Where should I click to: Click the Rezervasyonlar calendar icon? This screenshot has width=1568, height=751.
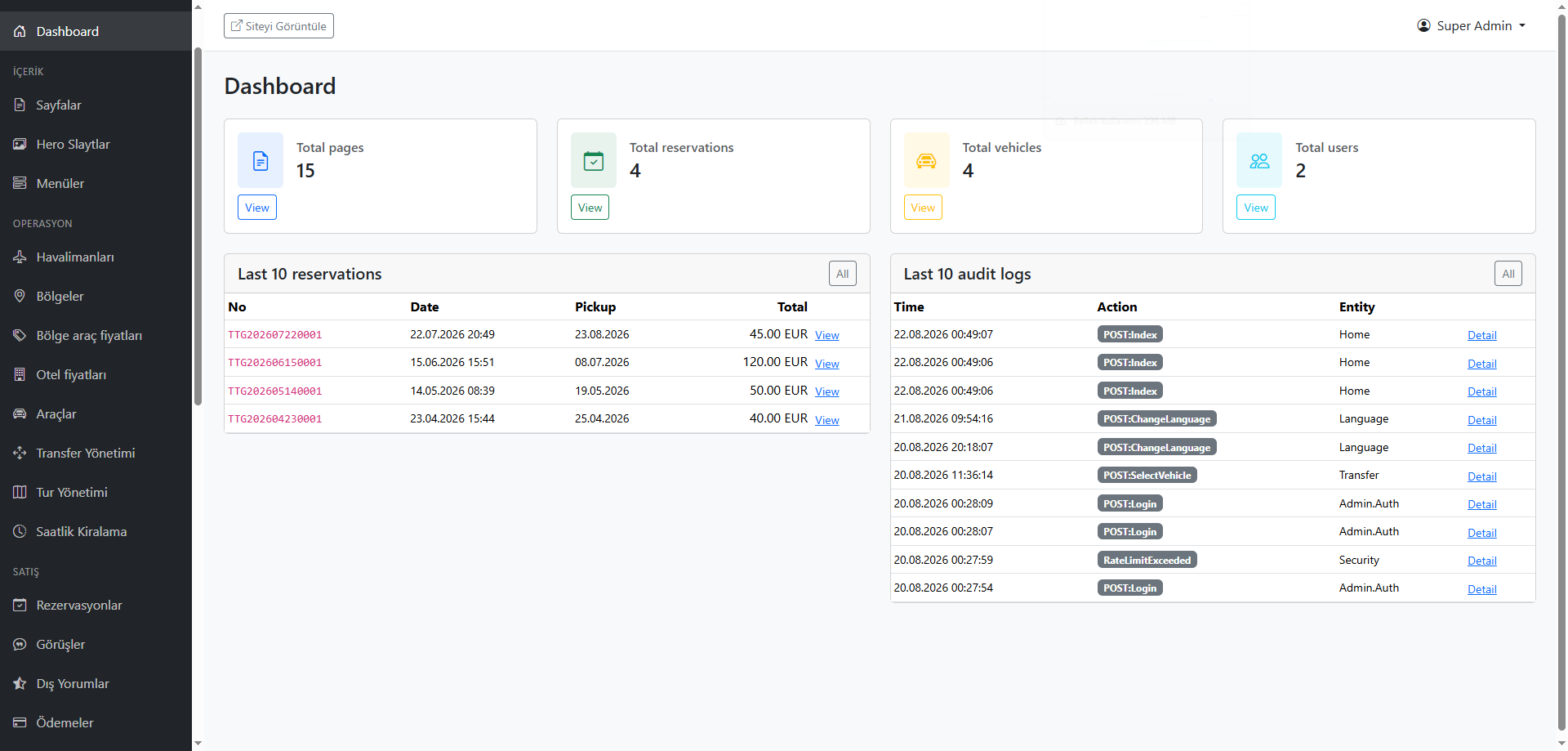(x=20, y=605)
